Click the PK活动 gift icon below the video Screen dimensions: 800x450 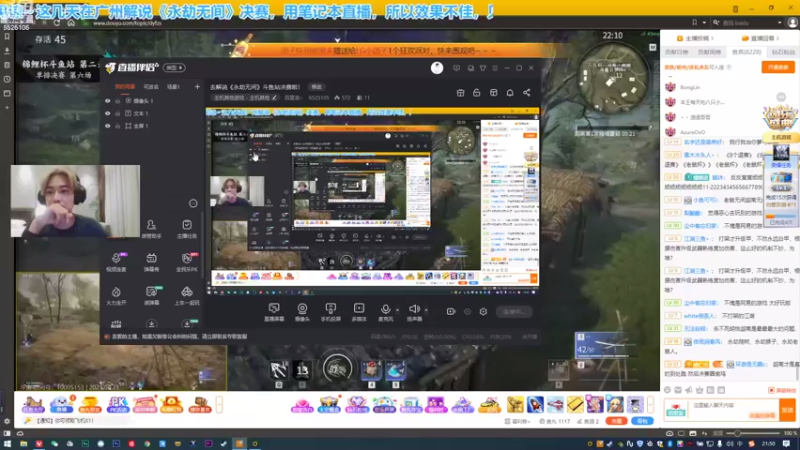pos(117,405)
